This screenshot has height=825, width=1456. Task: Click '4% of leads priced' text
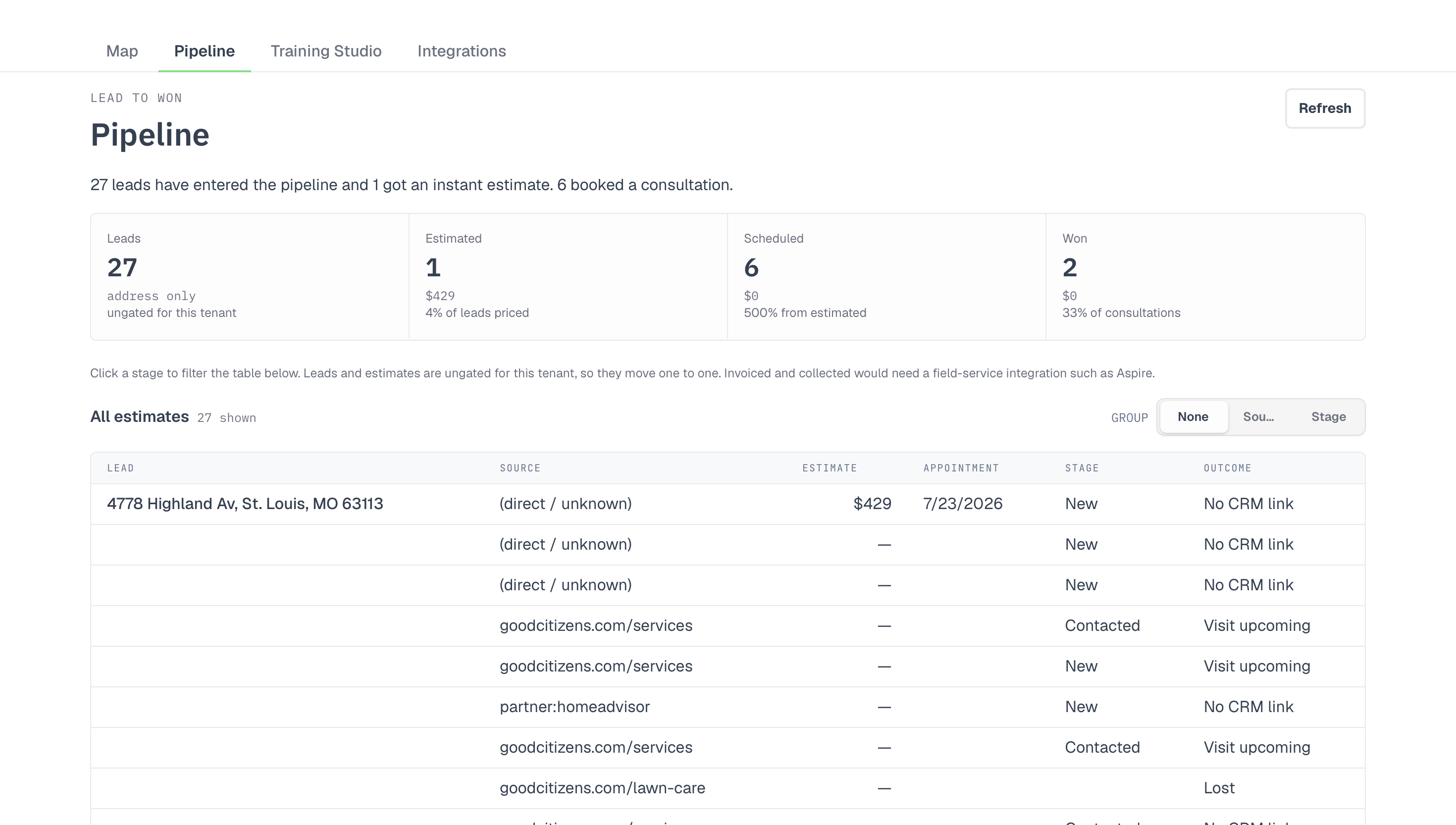[x=477, y=313]
